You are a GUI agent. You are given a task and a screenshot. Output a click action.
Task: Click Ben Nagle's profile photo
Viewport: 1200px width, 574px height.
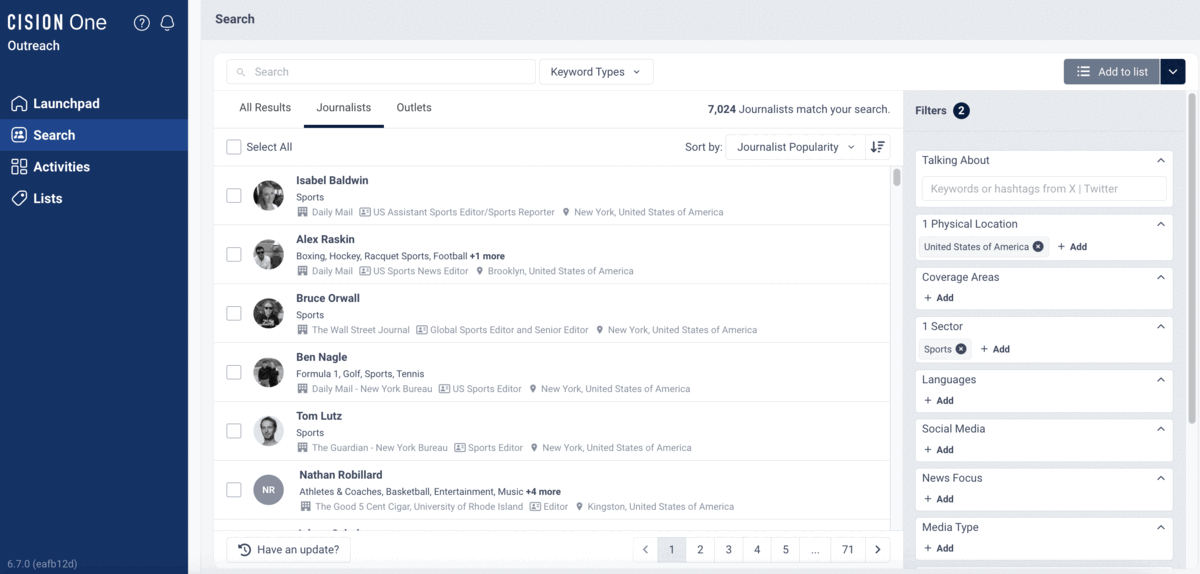click(x=268, y=373)
